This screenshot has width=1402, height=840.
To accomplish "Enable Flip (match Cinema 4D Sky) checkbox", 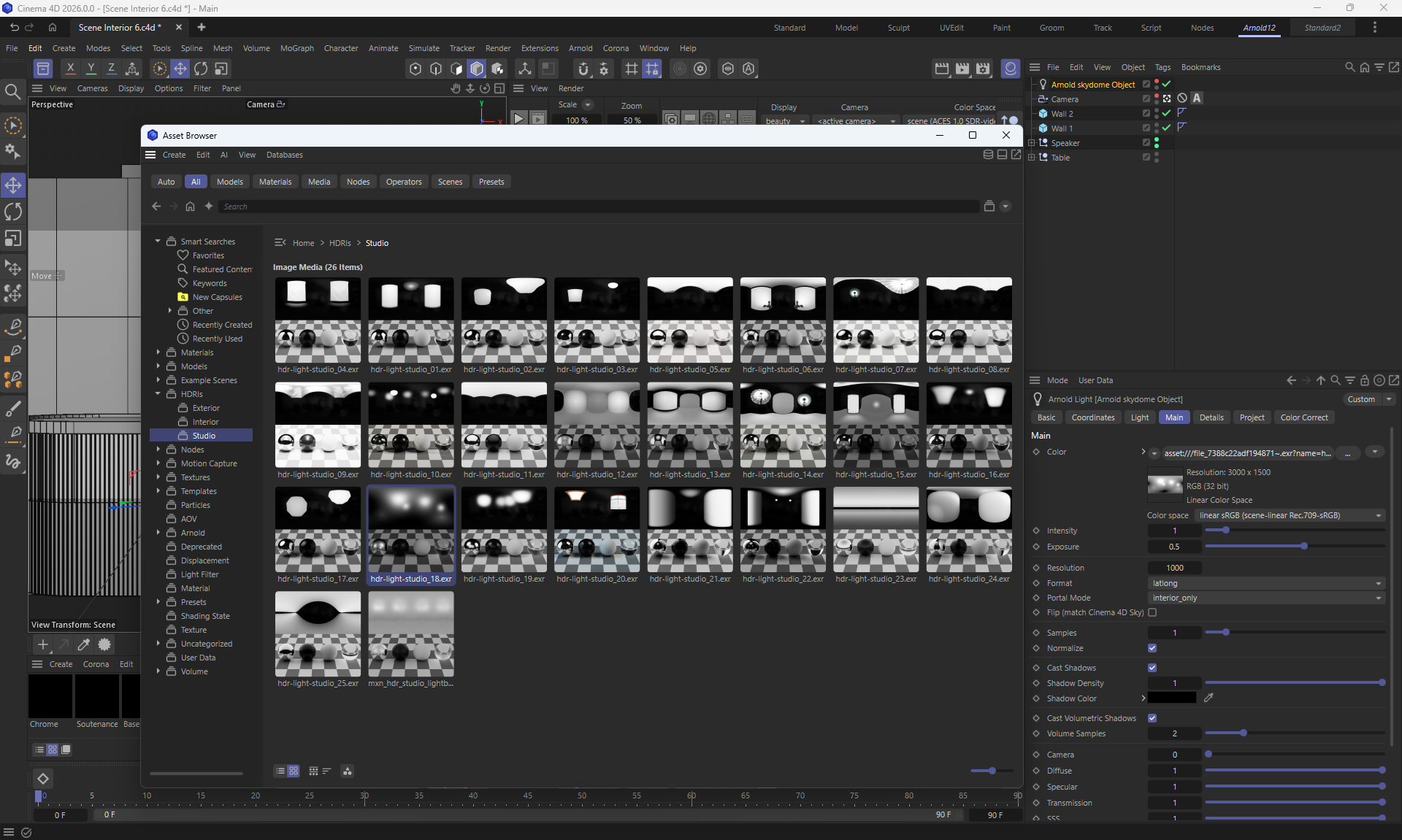I will pyautogui.click(x=1152, y=613).
